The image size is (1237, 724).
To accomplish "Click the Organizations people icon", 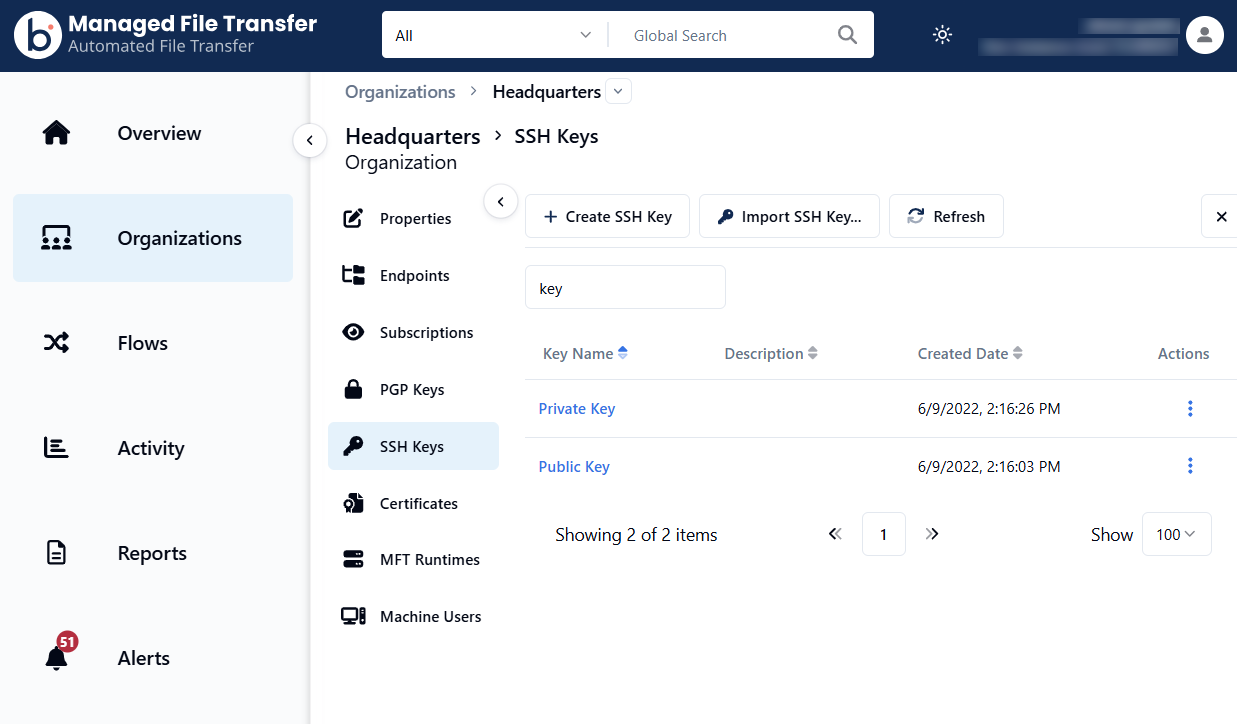I will [56, 238].
